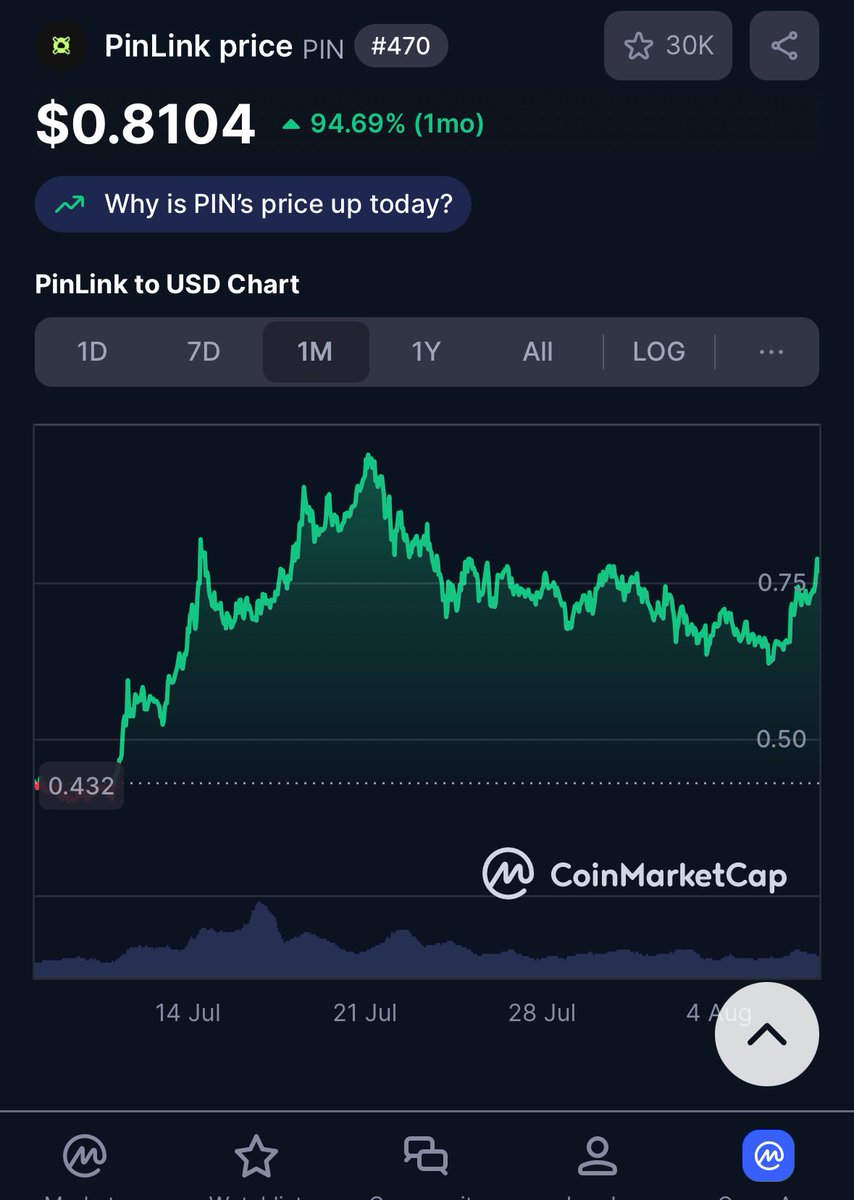Tap the 94.69% (1mo) change indicator

point(383,124)
